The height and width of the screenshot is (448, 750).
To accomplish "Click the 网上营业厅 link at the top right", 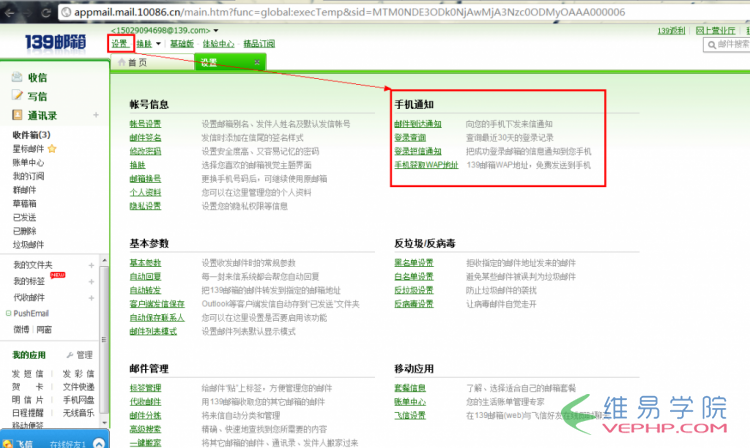I will coord(716,31).
